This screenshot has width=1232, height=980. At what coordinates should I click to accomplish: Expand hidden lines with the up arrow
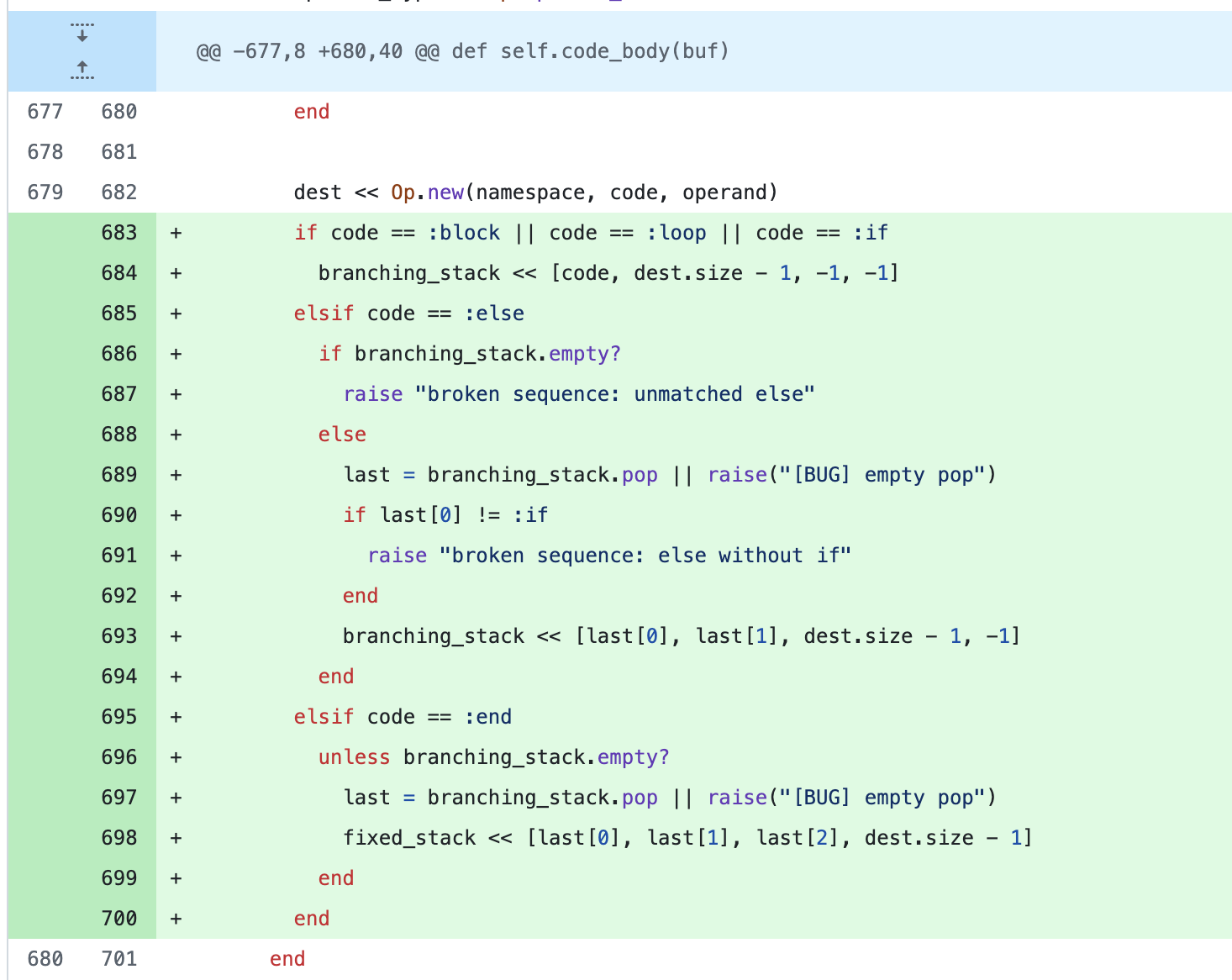click(x=82, y=70)
